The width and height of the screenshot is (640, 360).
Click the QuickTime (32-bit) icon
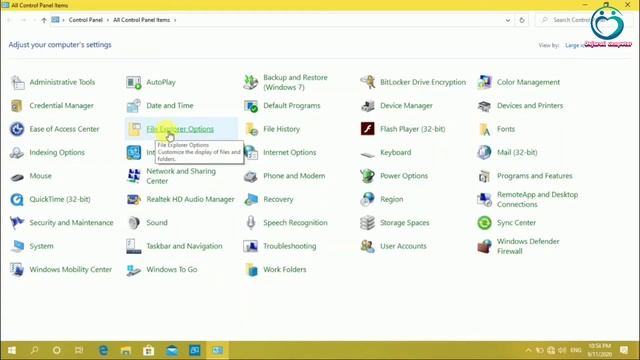17,199
